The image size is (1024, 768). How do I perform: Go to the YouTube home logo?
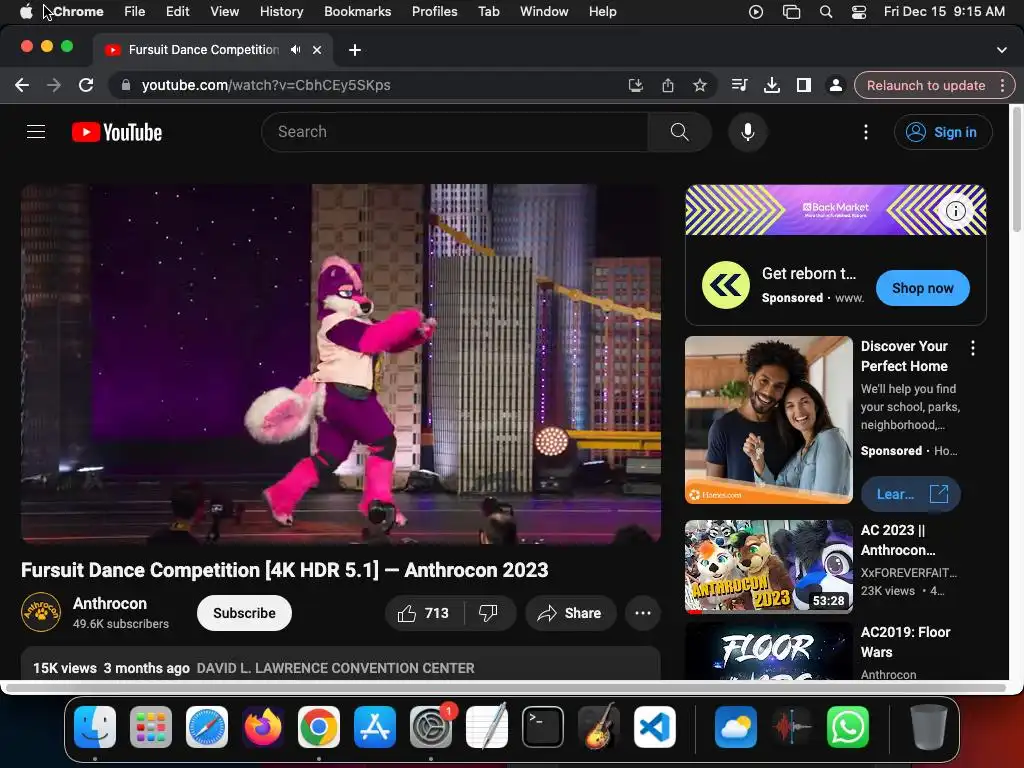117,133
